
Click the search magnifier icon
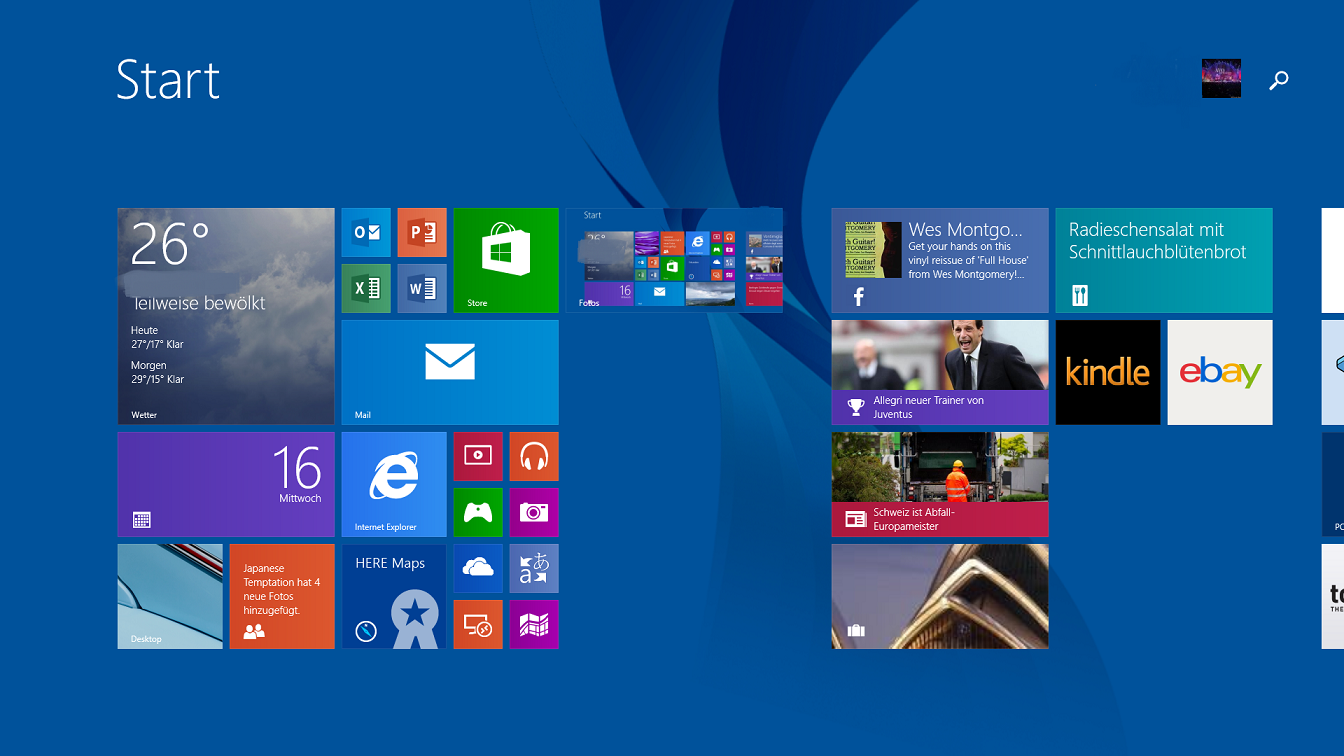tap(1279, 80)
